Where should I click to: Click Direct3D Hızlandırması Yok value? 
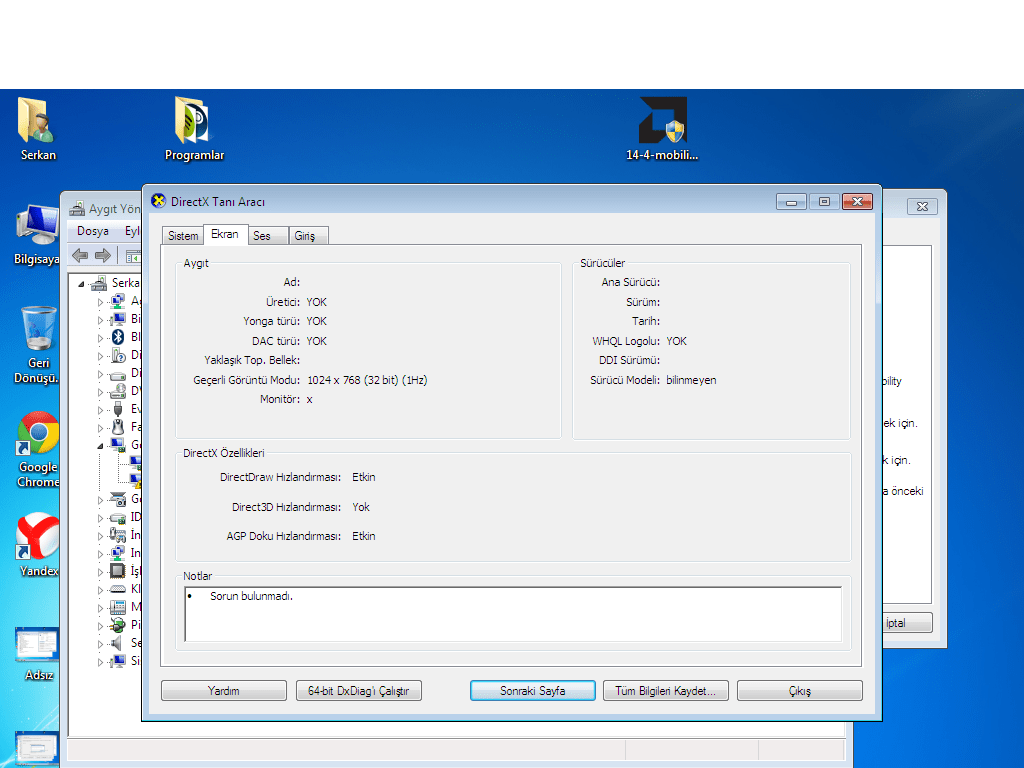click(x=360, y=507)
